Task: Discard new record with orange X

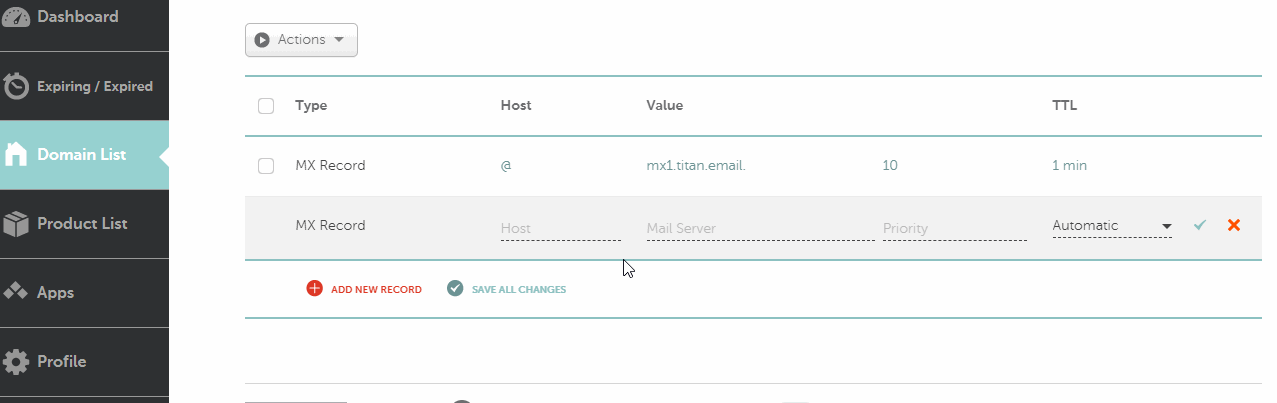Action: (1234, 225)
